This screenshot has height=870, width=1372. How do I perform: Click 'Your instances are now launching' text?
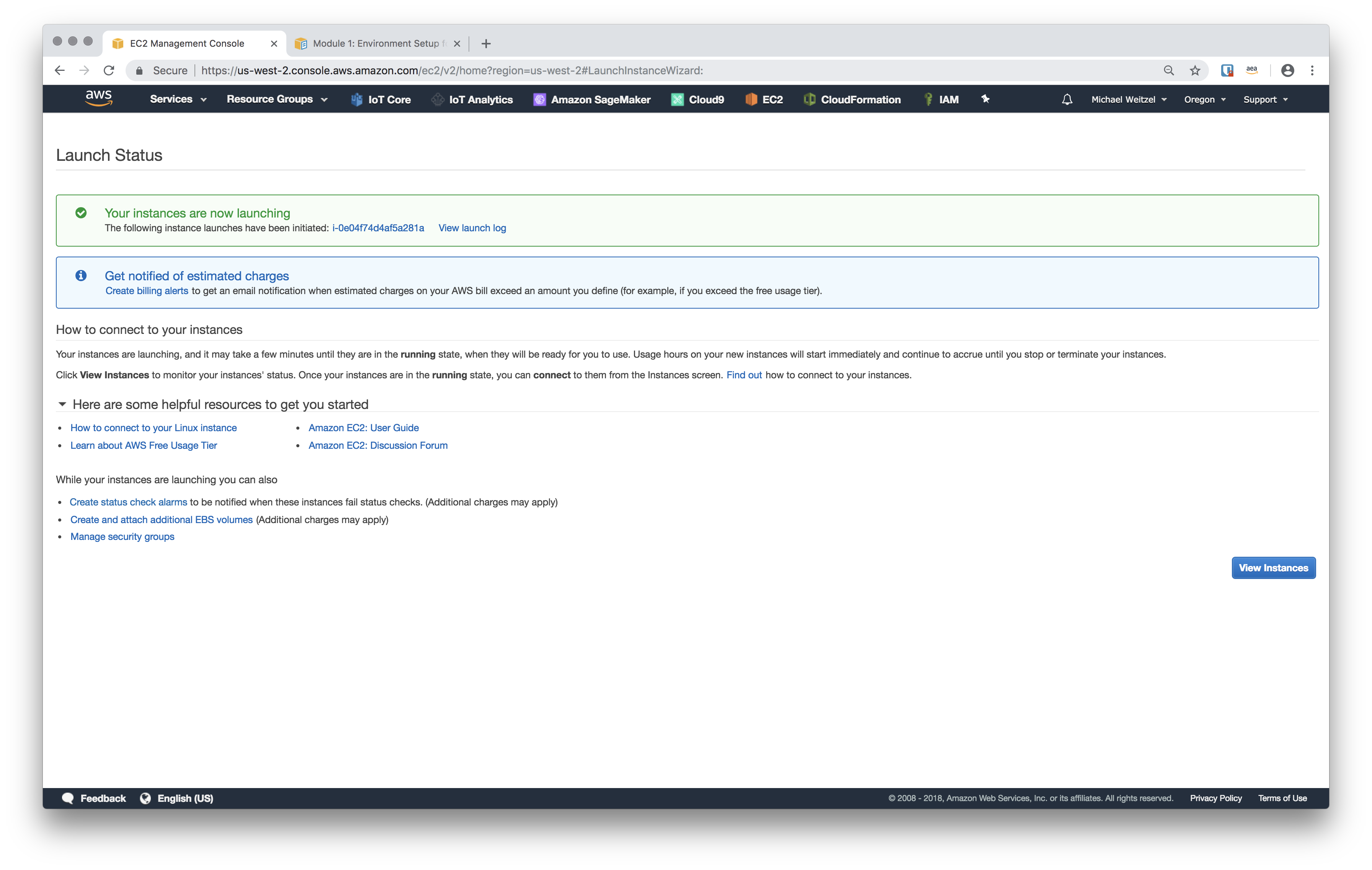click(x=197, y=213)
